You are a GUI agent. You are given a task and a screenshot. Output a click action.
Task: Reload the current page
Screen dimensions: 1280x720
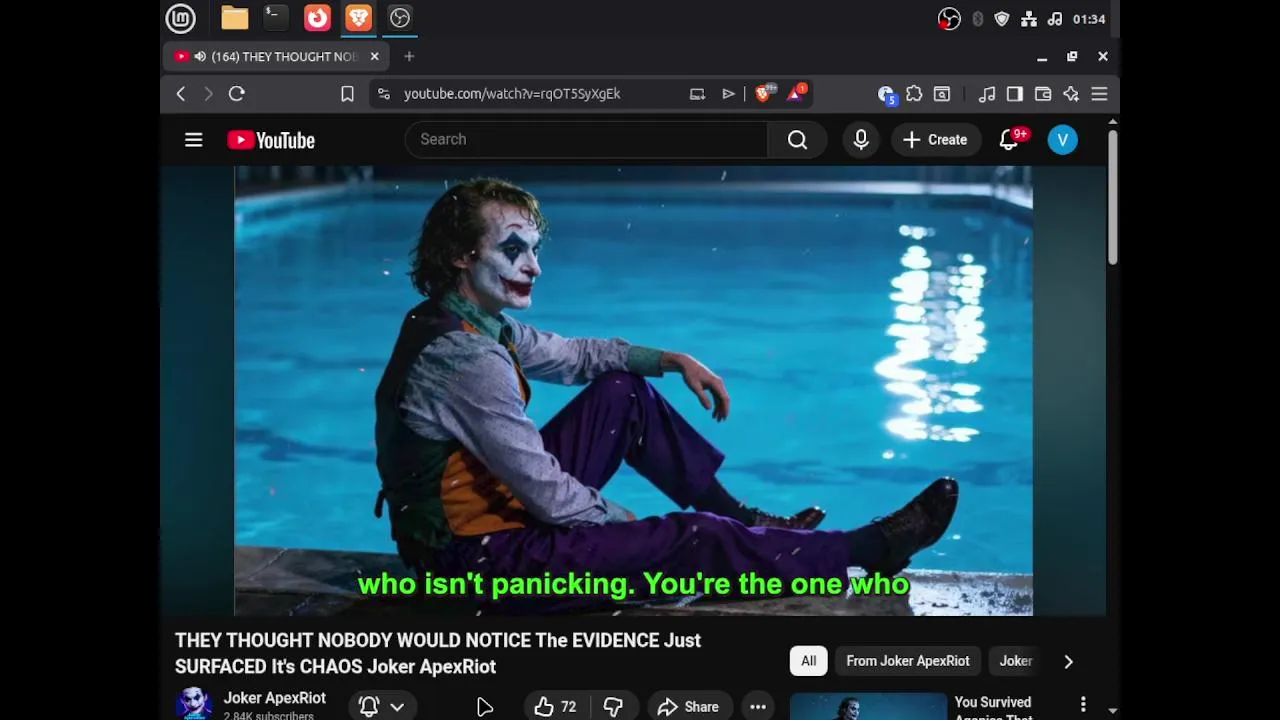click(237, 94)
